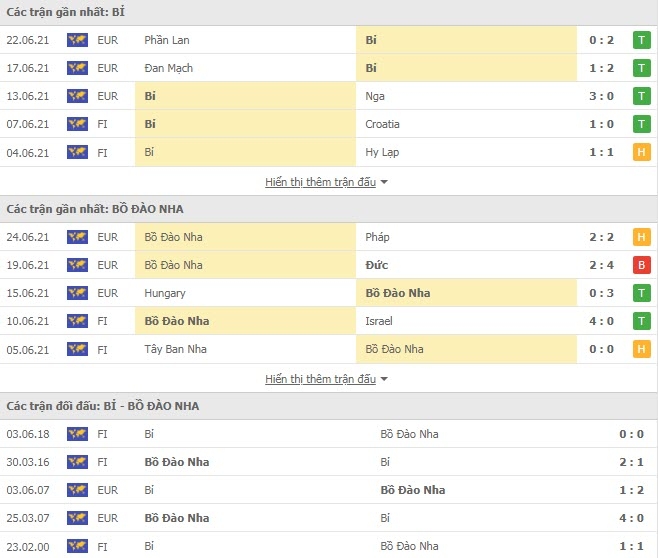Click the green T badge for Phần Lan match
Image resolution: width=658 pixels, height=558 pixels.
coord(642,40)
